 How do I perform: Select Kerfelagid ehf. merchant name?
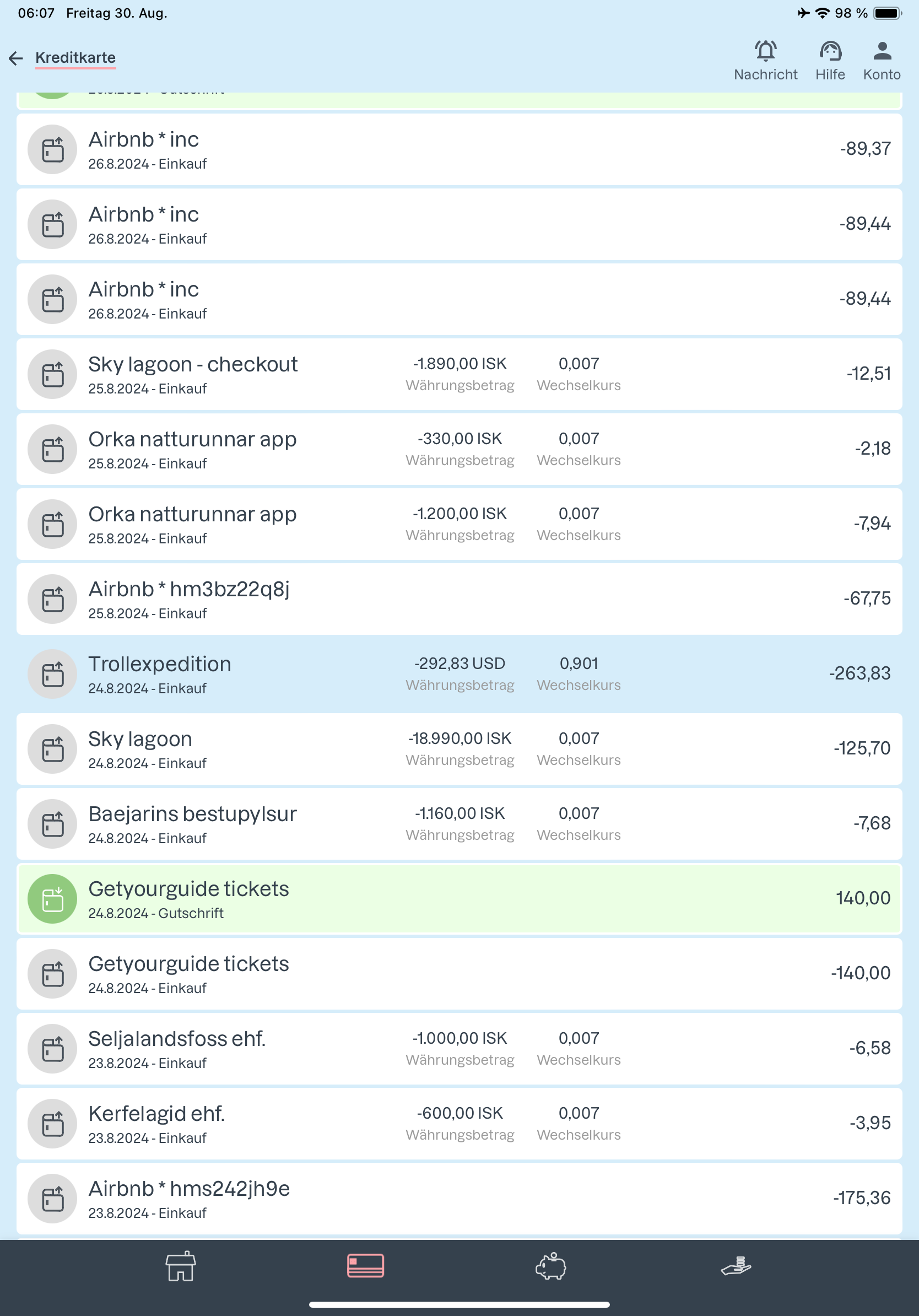tap(156, 1114)
